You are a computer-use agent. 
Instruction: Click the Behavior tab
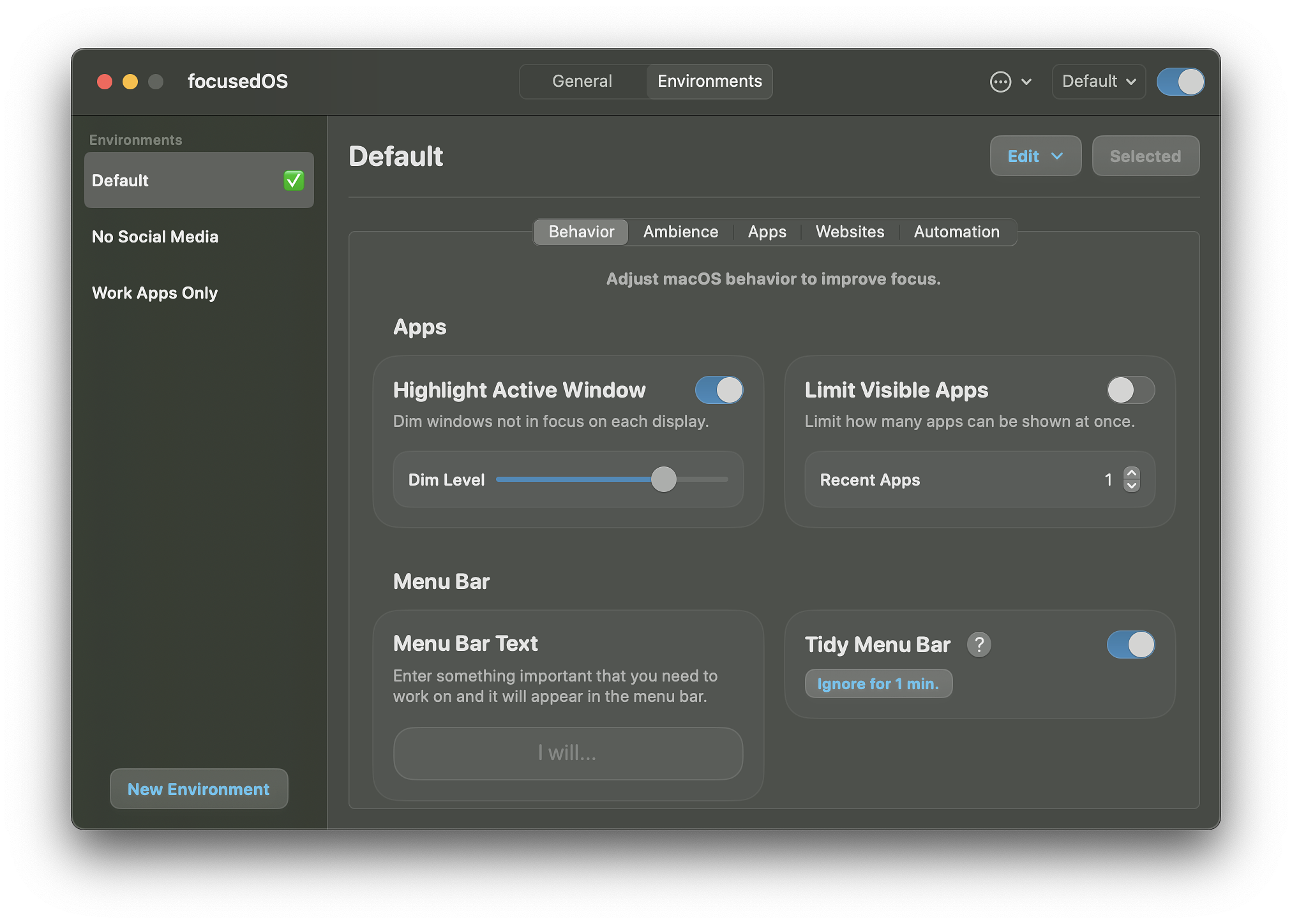click(580, 231)
